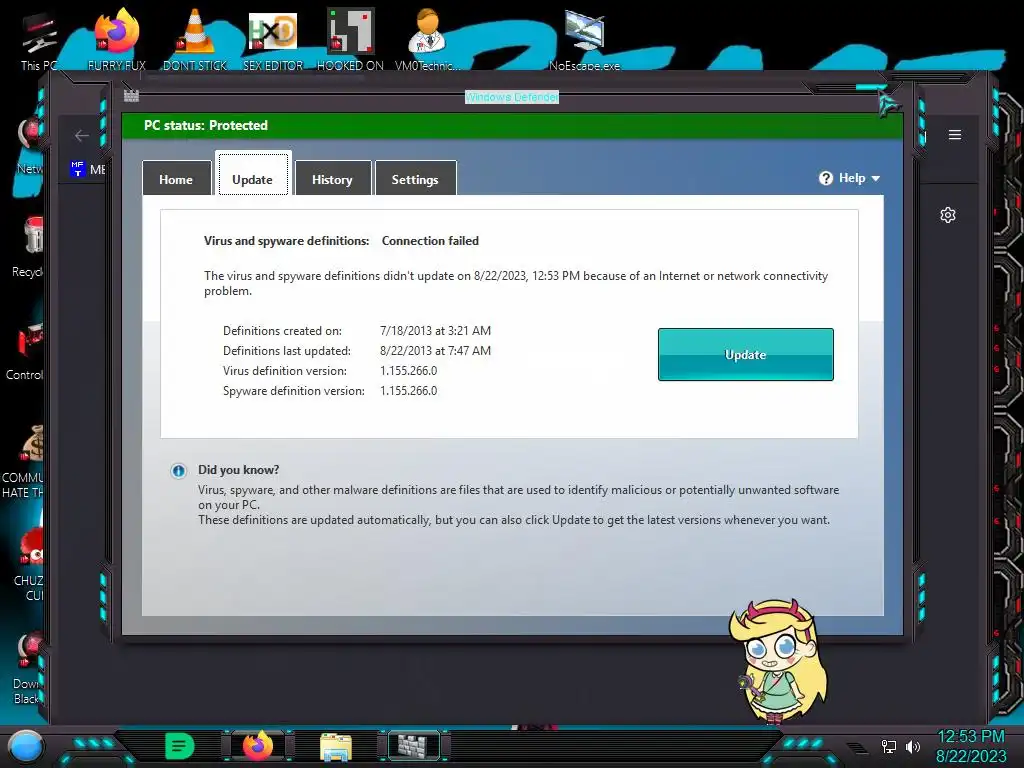Image resolution: width=1024 pixels, height=768 pixels.
Task: Click the gear icon in background window
Action: pos(948,215)
